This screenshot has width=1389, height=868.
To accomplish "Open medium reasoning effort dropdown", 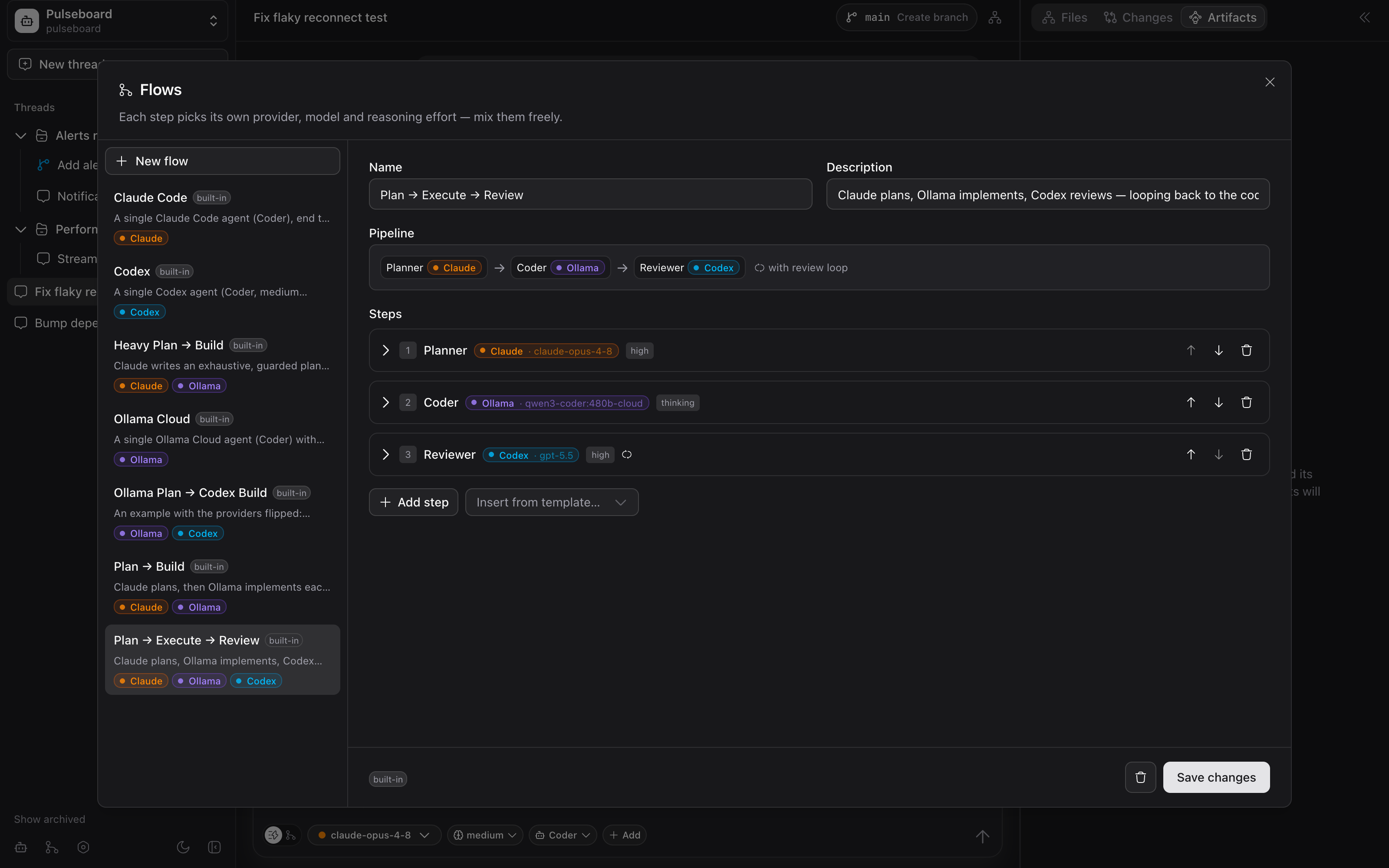I will pyautogui.click(x=485, y=835).
